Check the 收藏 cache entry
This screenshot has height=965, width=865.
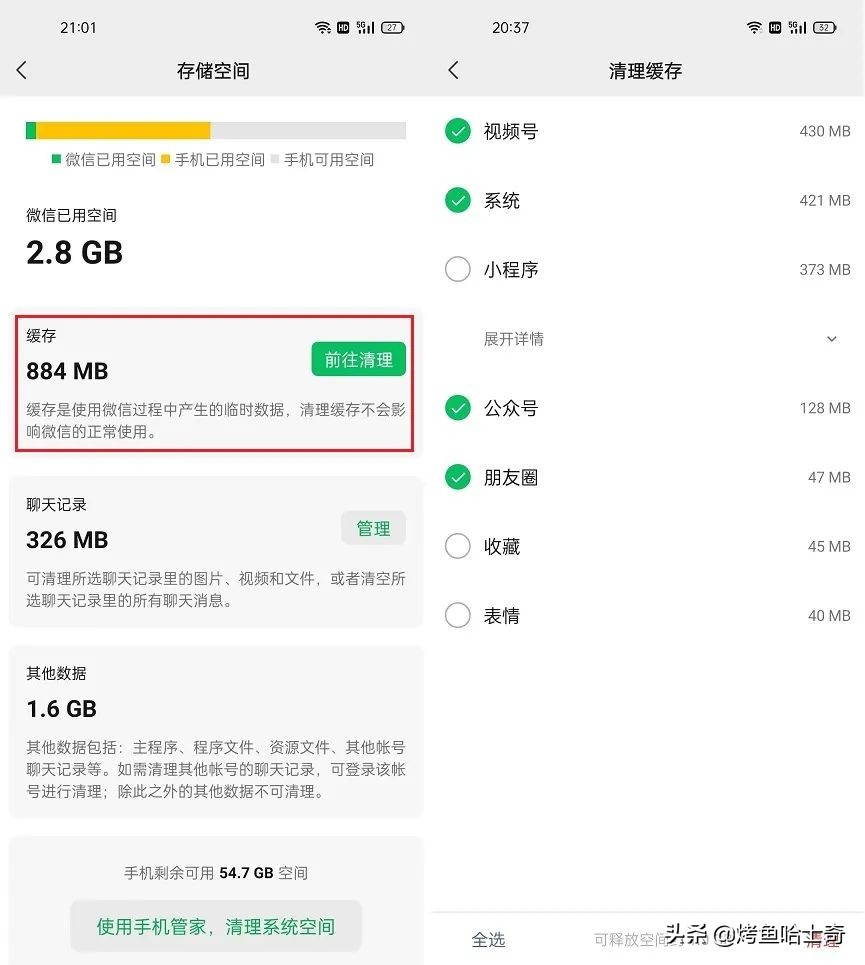tap(457, 546)
